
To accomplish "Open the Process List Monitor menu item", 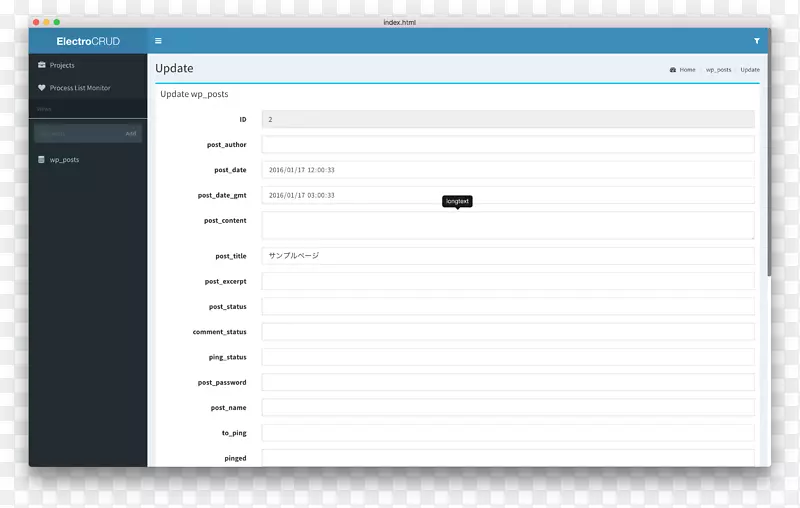I will [80, 88].
